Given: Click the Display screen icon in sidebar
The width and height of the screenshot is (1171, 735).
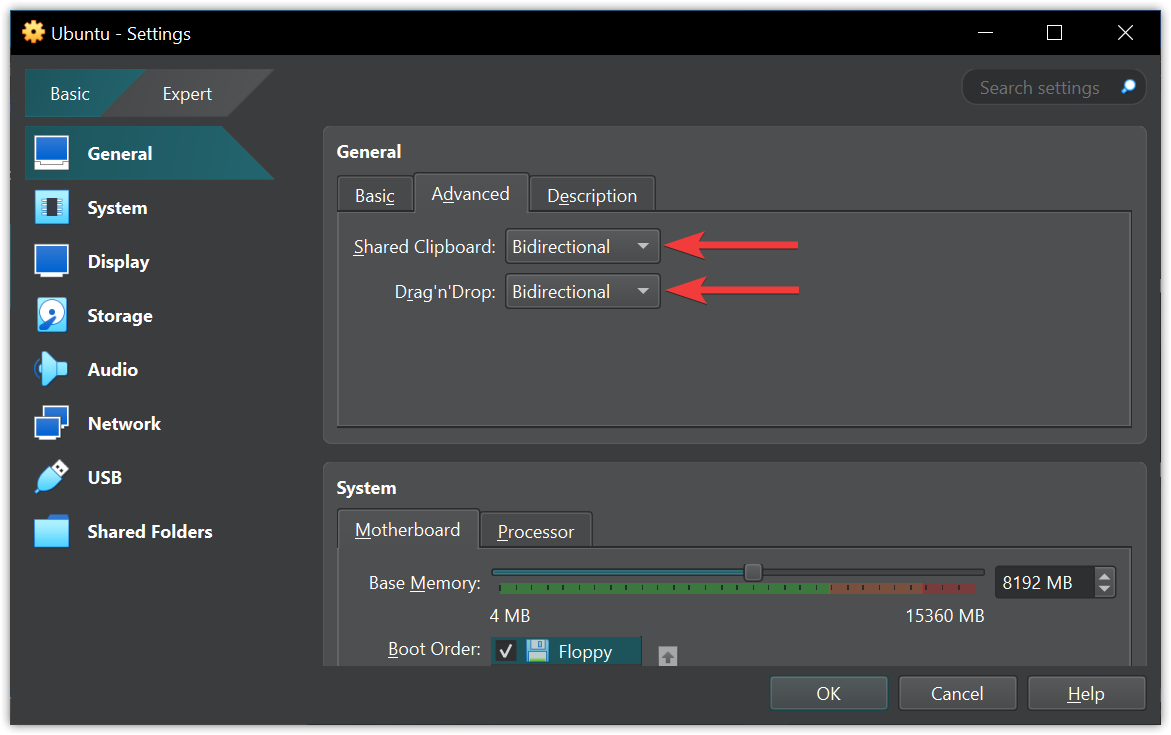Looking at the screenshot, I should pos(52,261).
